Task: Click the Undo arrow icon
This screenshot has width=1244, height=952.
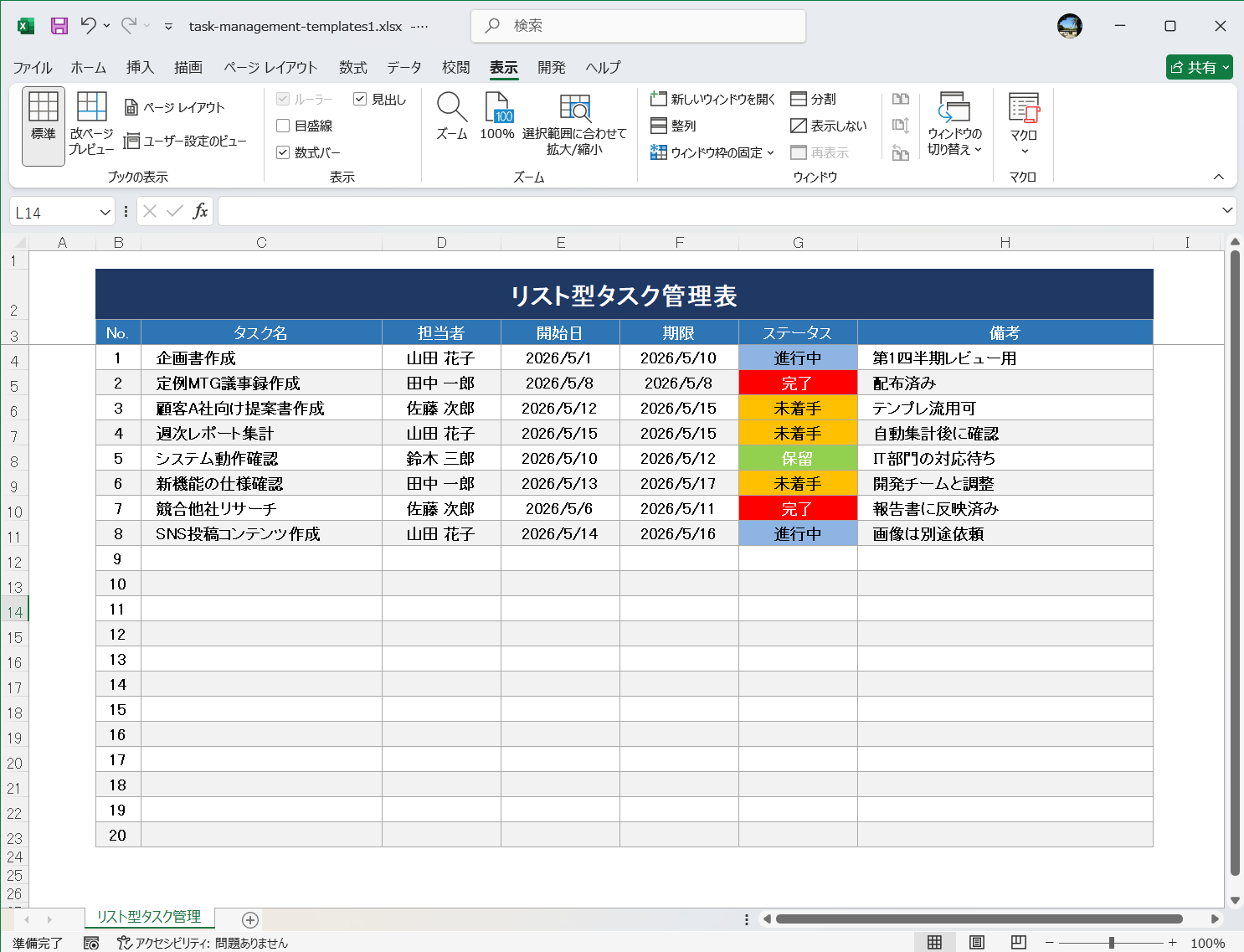Action: tap(88, 26)
